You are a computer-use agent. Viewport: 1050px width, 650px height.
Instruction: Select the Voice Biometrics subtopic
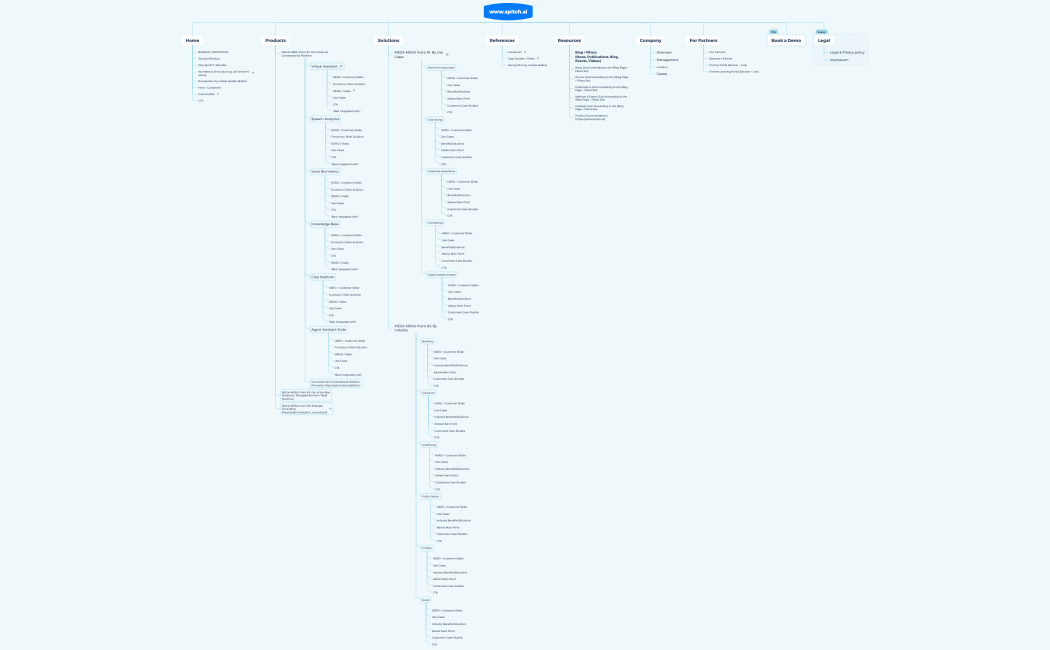click(325, 171)
